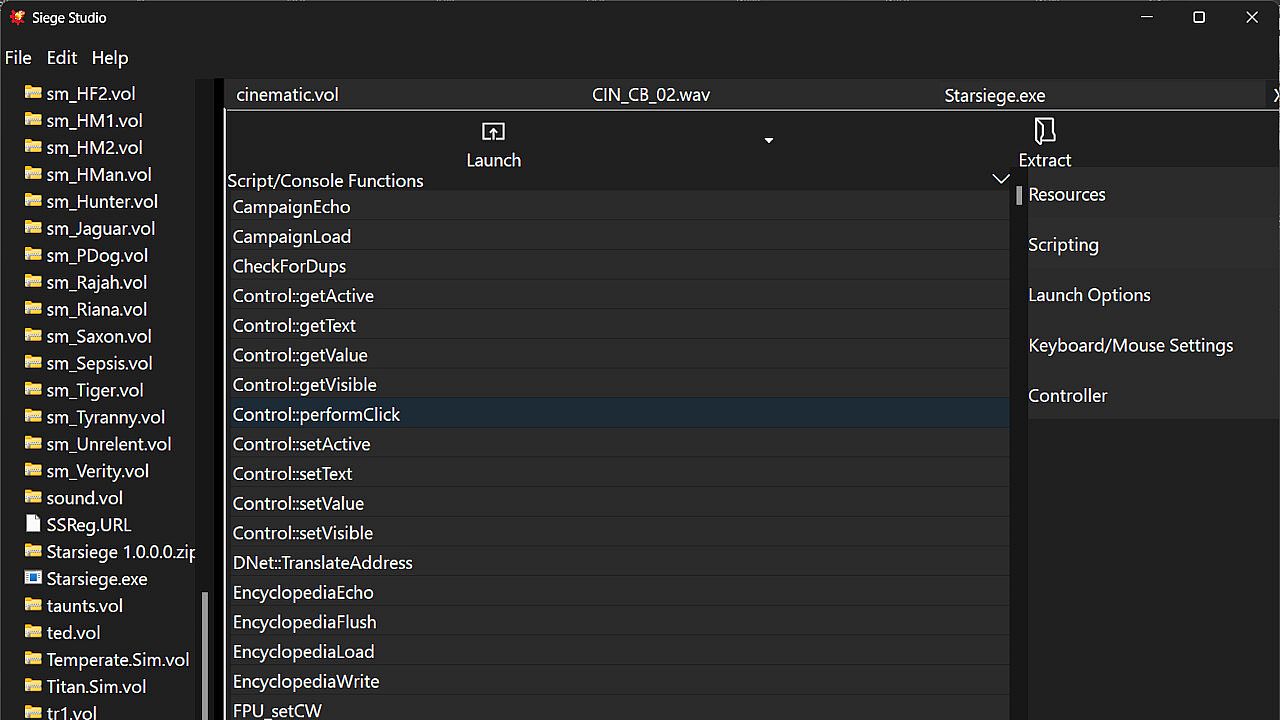Click the Starsiege.exe file icon in tree

33,579
